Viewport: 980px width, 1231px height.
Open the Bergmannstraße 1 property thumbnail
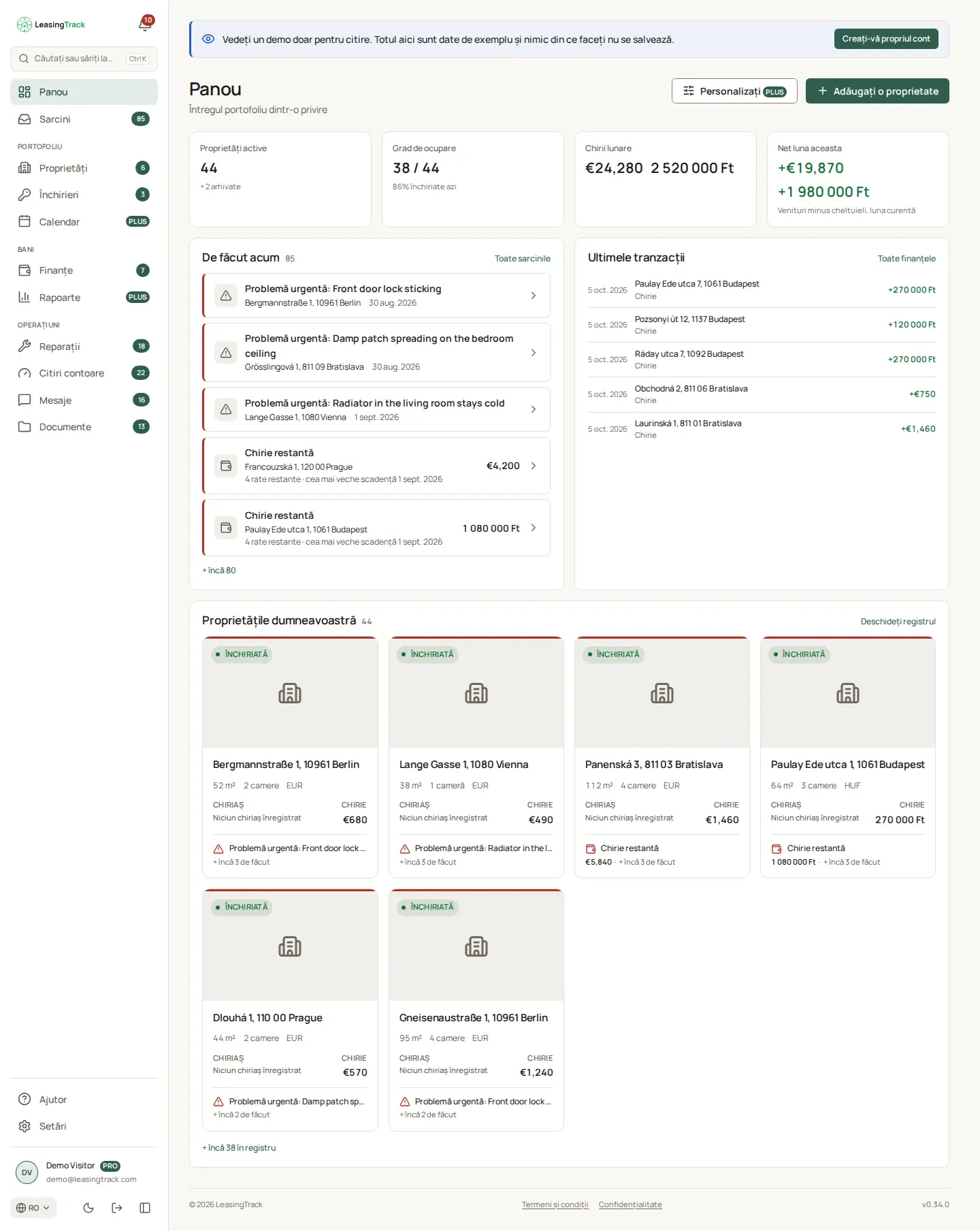[x=290, y=692]
